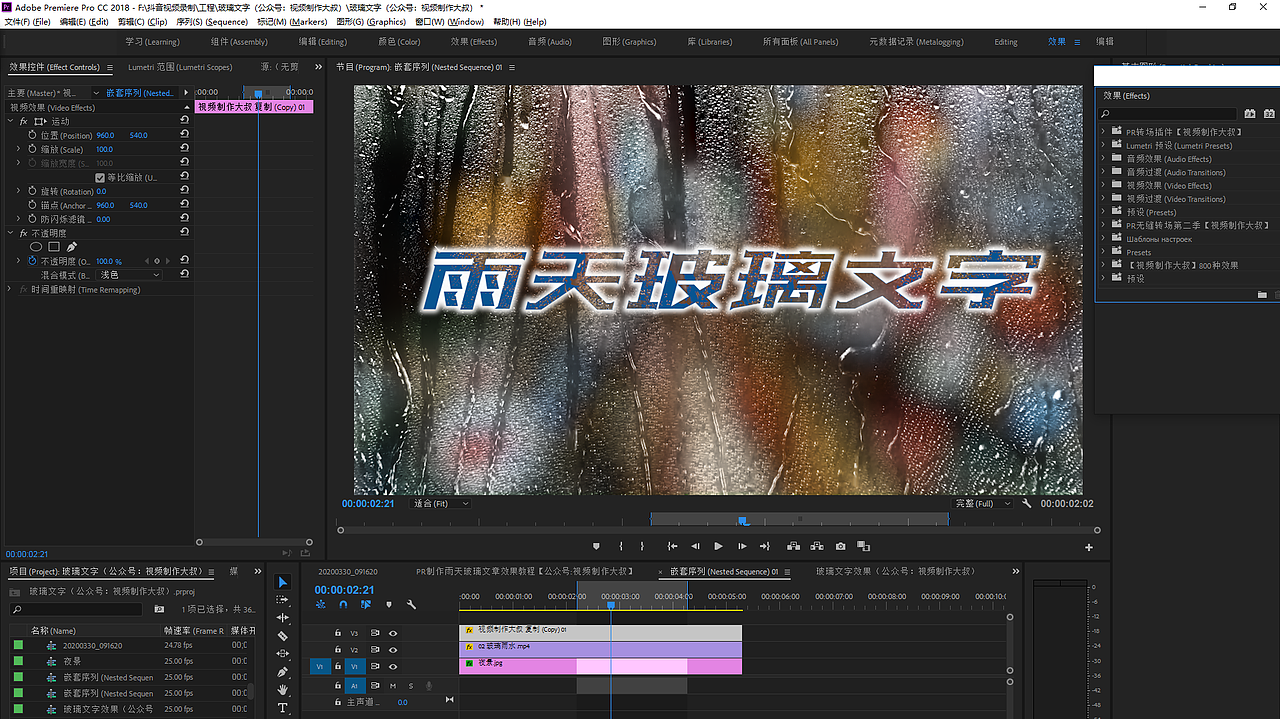Step back one frame
The width and height of the screenshot is (1280, 719).
[x=696, y=547]
